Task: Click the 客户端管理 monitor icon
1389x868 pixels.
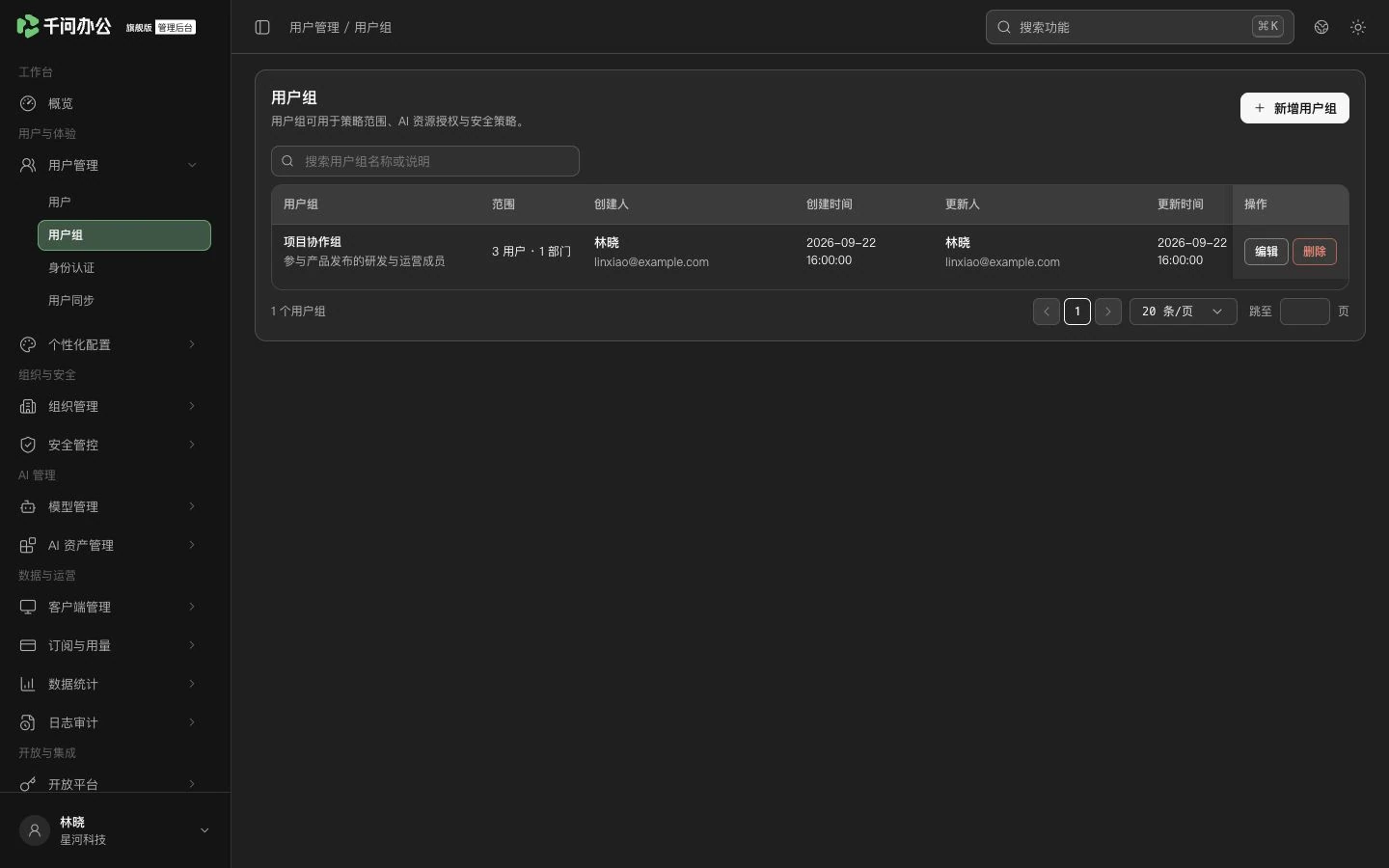Action: click(x=28, y=607)
